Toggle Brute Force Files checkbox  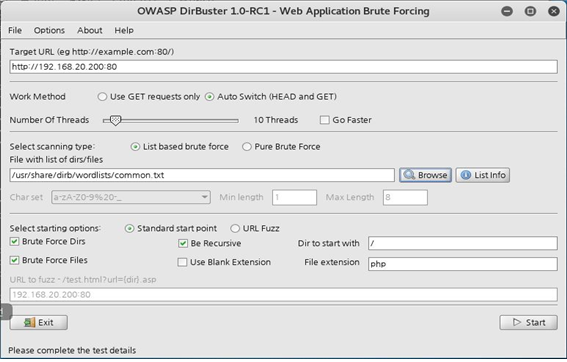point(14,260)
